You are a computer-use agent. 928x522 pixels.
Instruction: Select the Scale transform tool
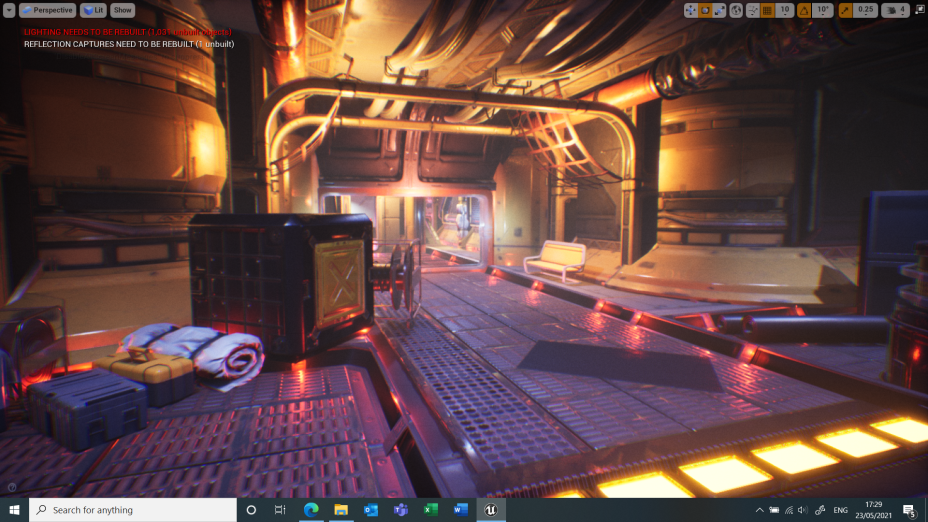pyautogui.click(x=719, y=10)
